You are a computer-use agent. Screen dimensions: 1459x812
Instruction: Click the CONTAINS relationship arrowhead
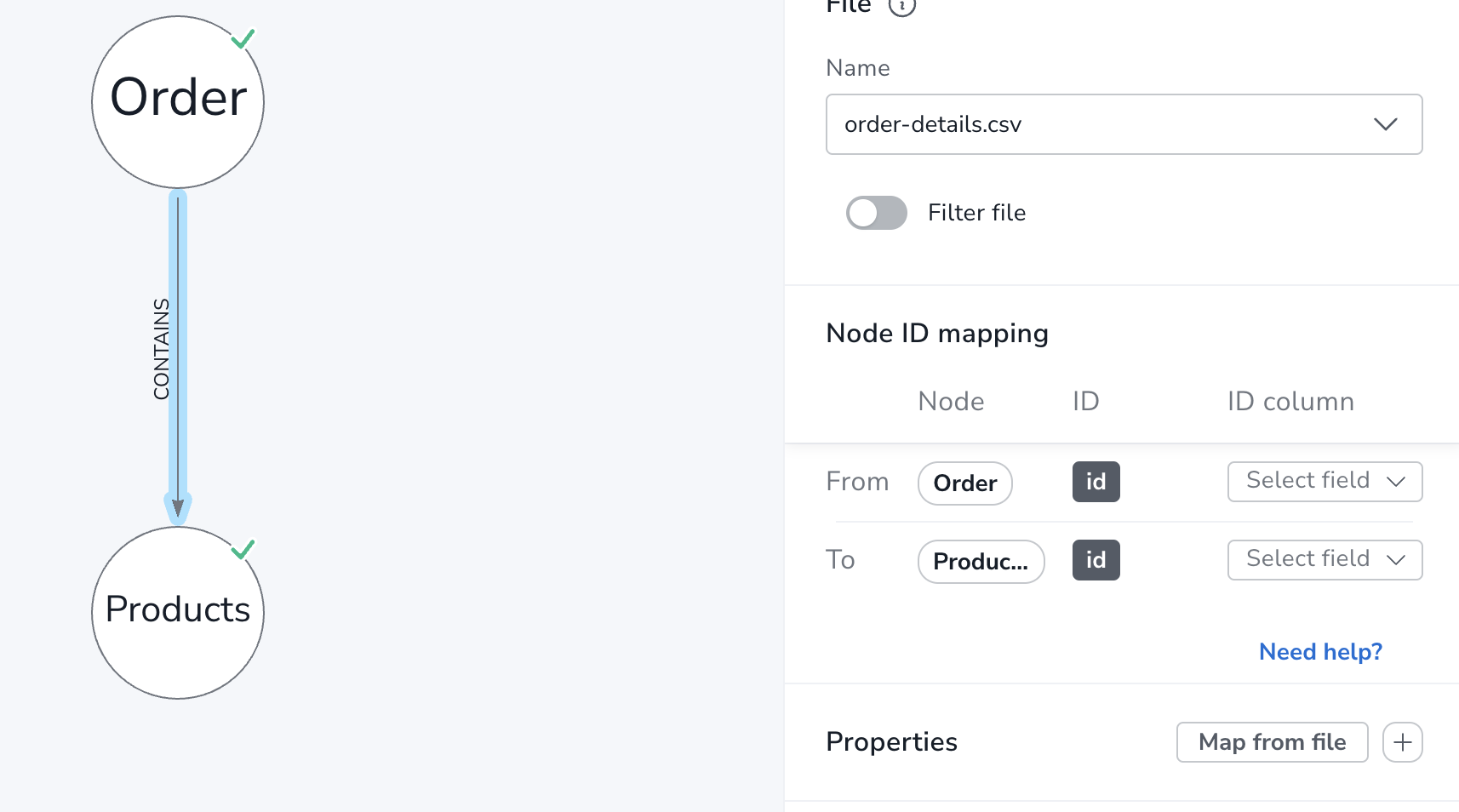(x=178, y=508)
